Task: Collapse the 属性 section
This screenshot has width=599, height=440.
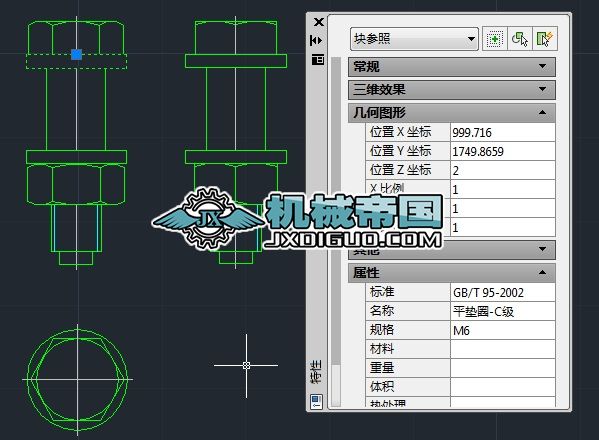Action: coord(452,273)
